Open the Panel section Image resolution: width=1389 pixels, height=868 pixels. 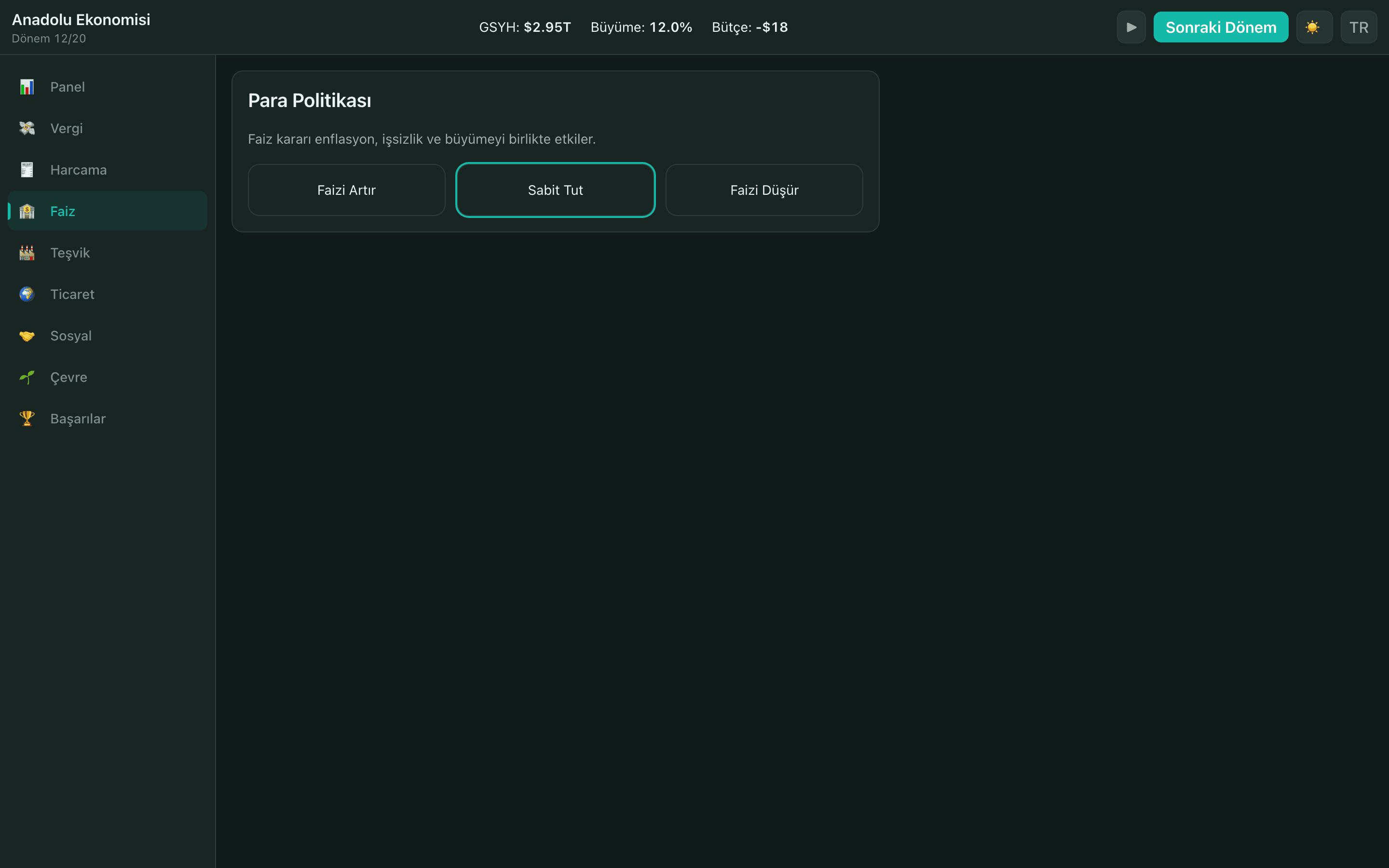108,87
